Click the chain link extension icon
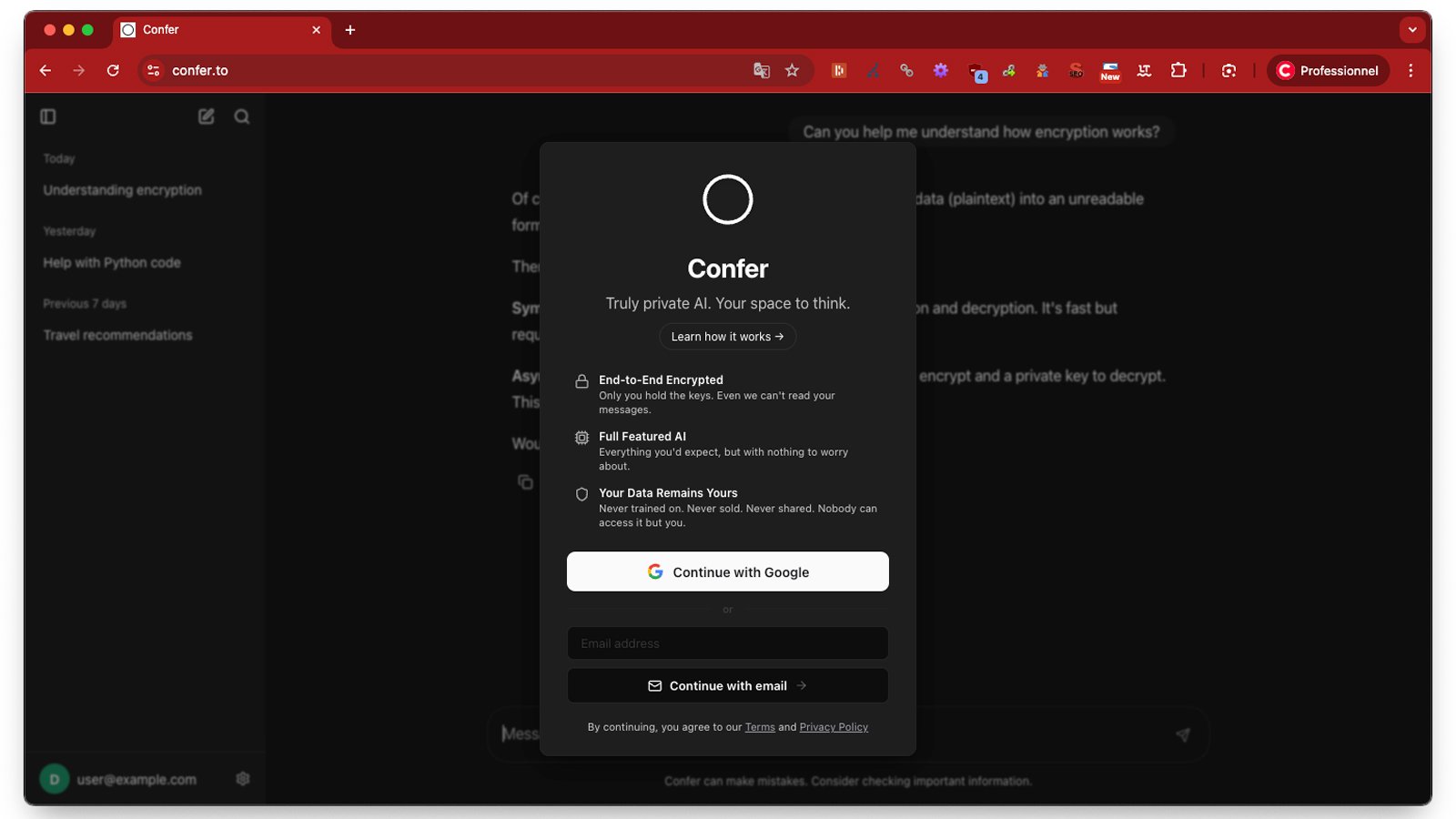This screenshot has height=819, width=1456. 906,70
